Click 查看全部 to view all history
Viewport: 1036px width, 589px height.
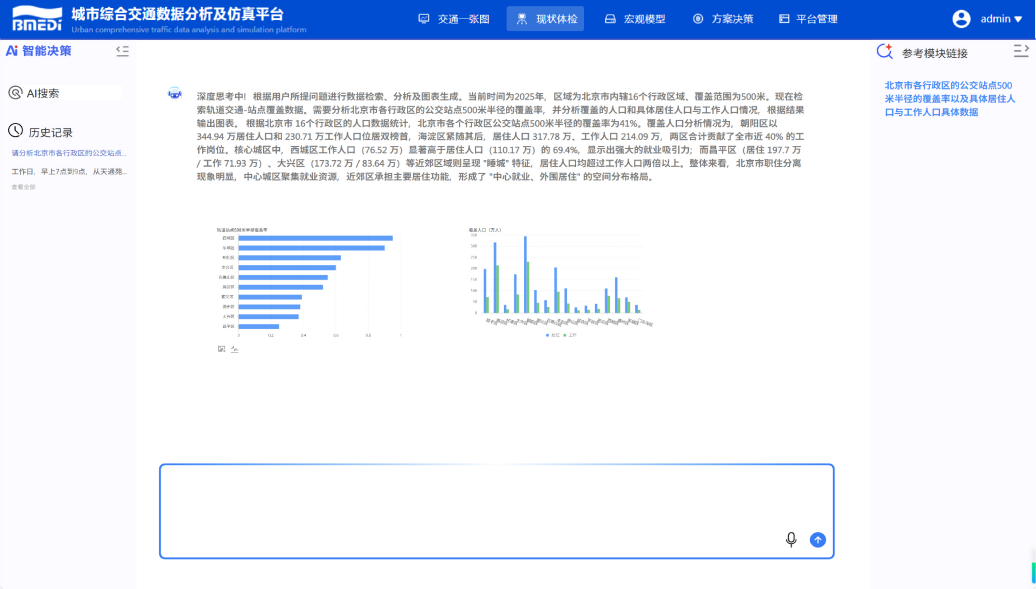(x=23, y=187)
